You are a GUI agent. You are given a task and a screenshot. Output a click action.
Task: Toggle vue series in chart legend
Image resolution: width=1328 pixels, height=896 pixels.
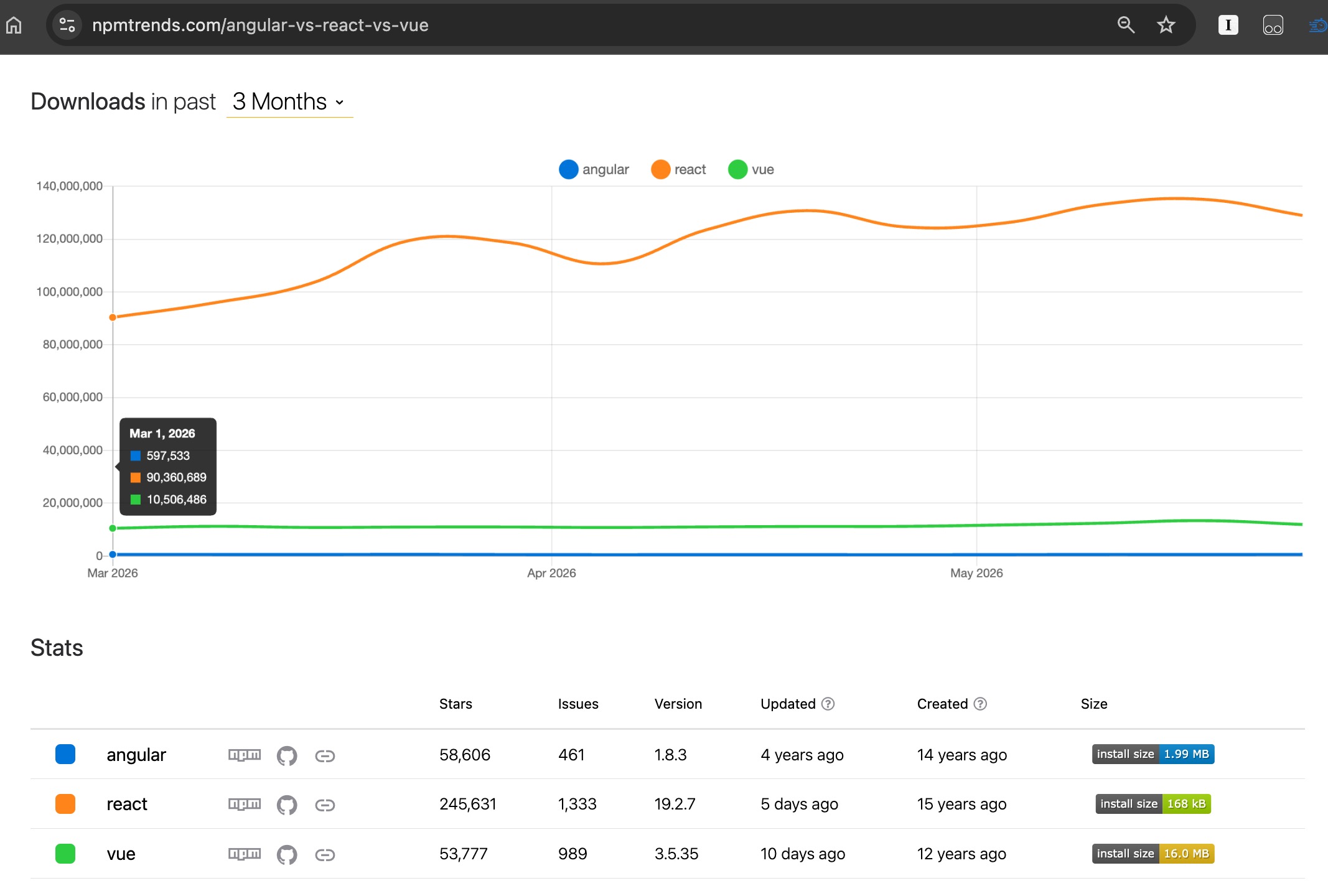pyautogui.click(x=751, y=169)
